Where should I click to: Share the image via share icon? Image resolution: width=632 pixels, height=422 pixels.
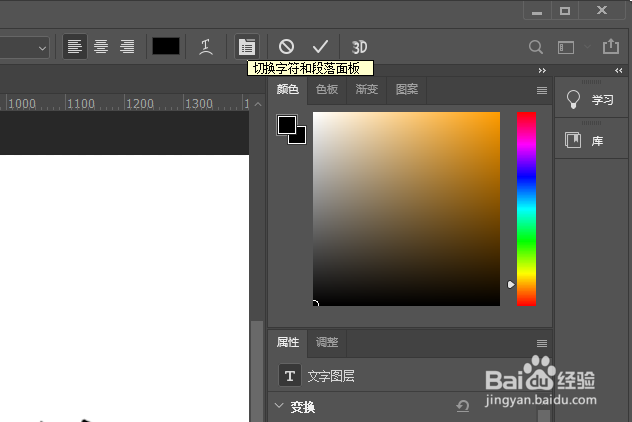(611, 46)
